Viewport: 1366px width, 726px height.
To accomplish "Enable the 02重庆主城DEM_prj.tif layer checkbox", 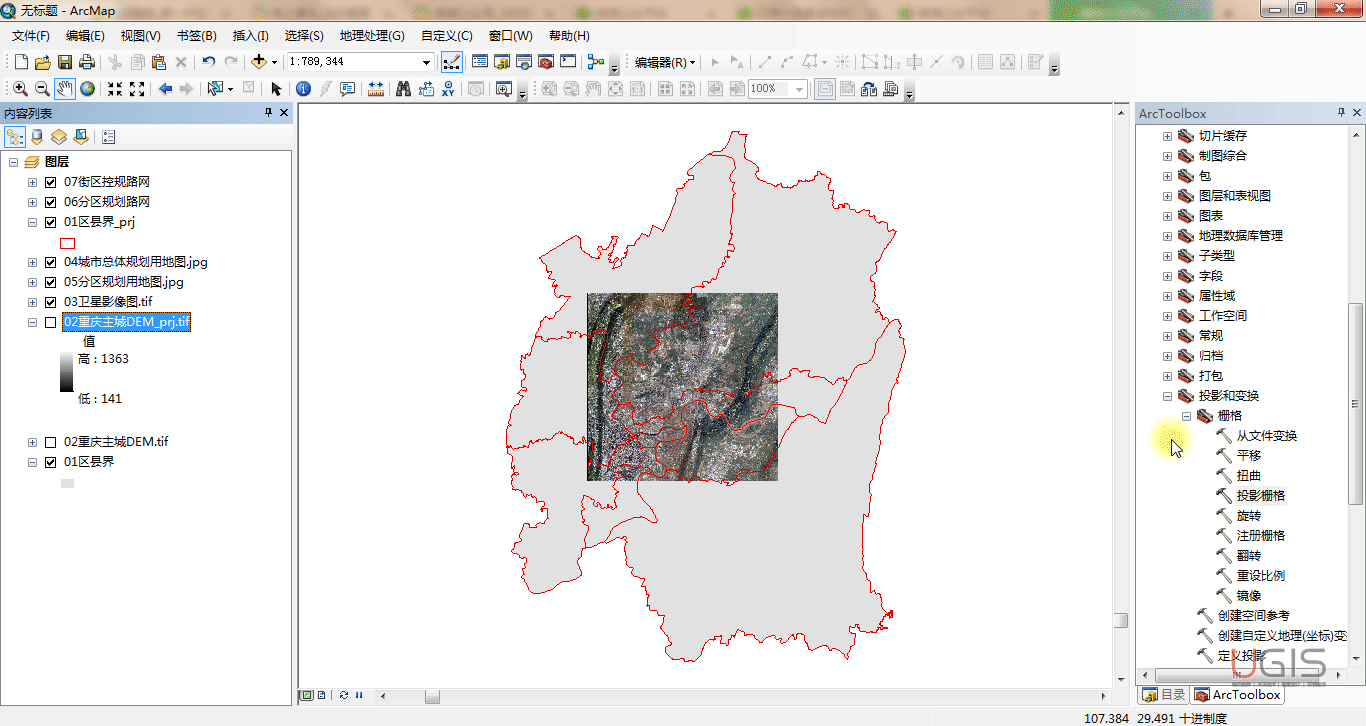I will 51,322.
